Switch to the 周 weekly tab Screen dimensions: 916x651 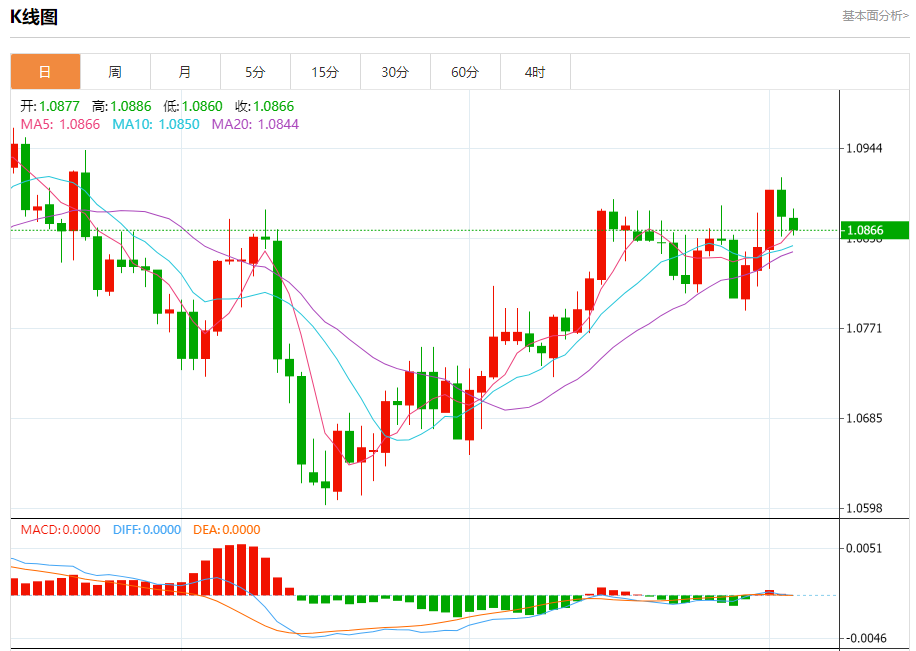116,72
